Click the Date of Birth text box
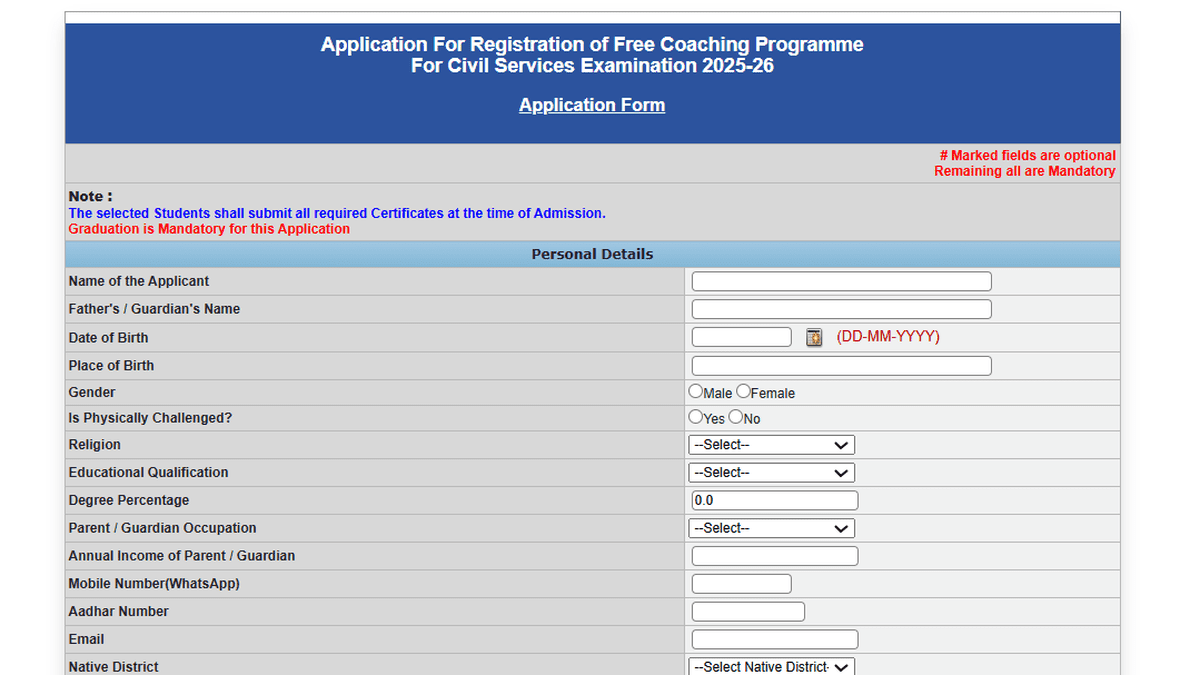This screenshot has width=1200, height=675. pyautogui.click(x=742, y=337)
